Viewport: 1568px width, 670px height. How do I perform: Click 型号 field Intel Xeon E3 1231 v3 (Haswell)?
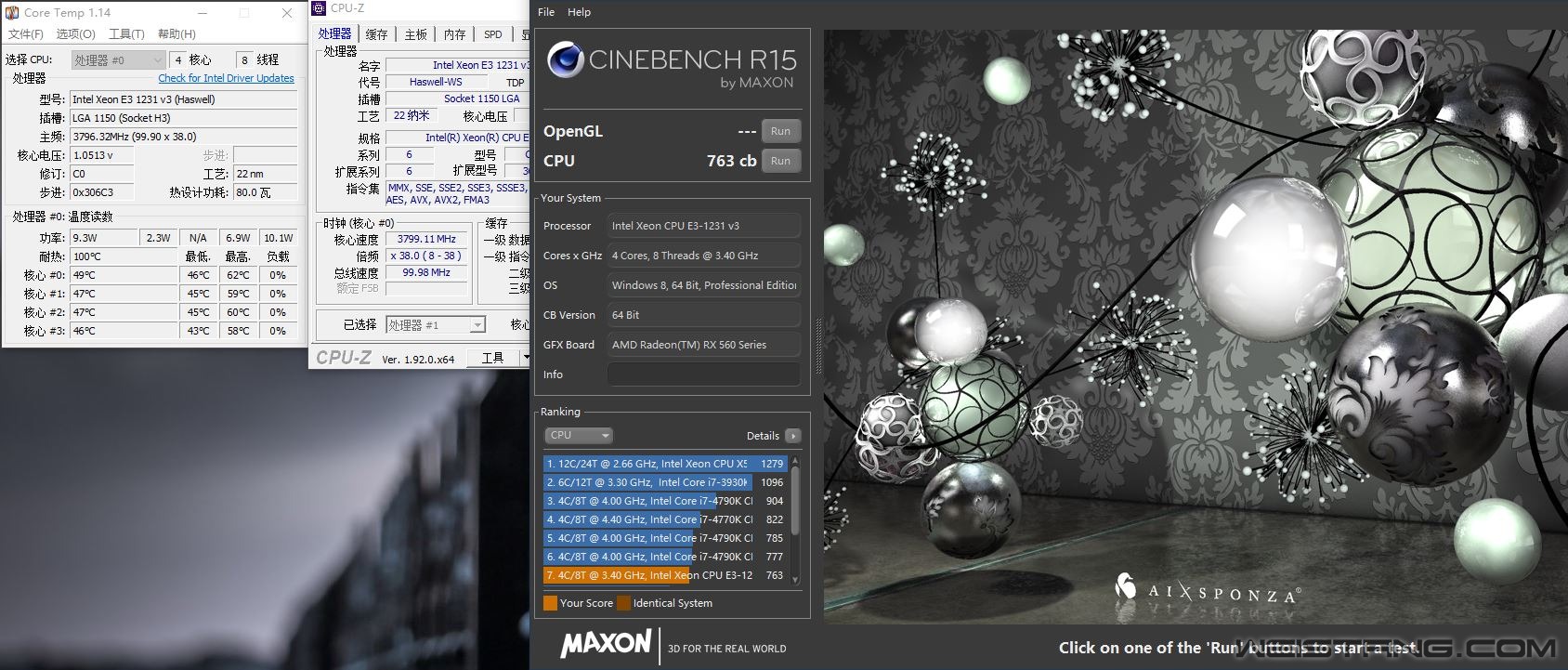click(184, 99)
